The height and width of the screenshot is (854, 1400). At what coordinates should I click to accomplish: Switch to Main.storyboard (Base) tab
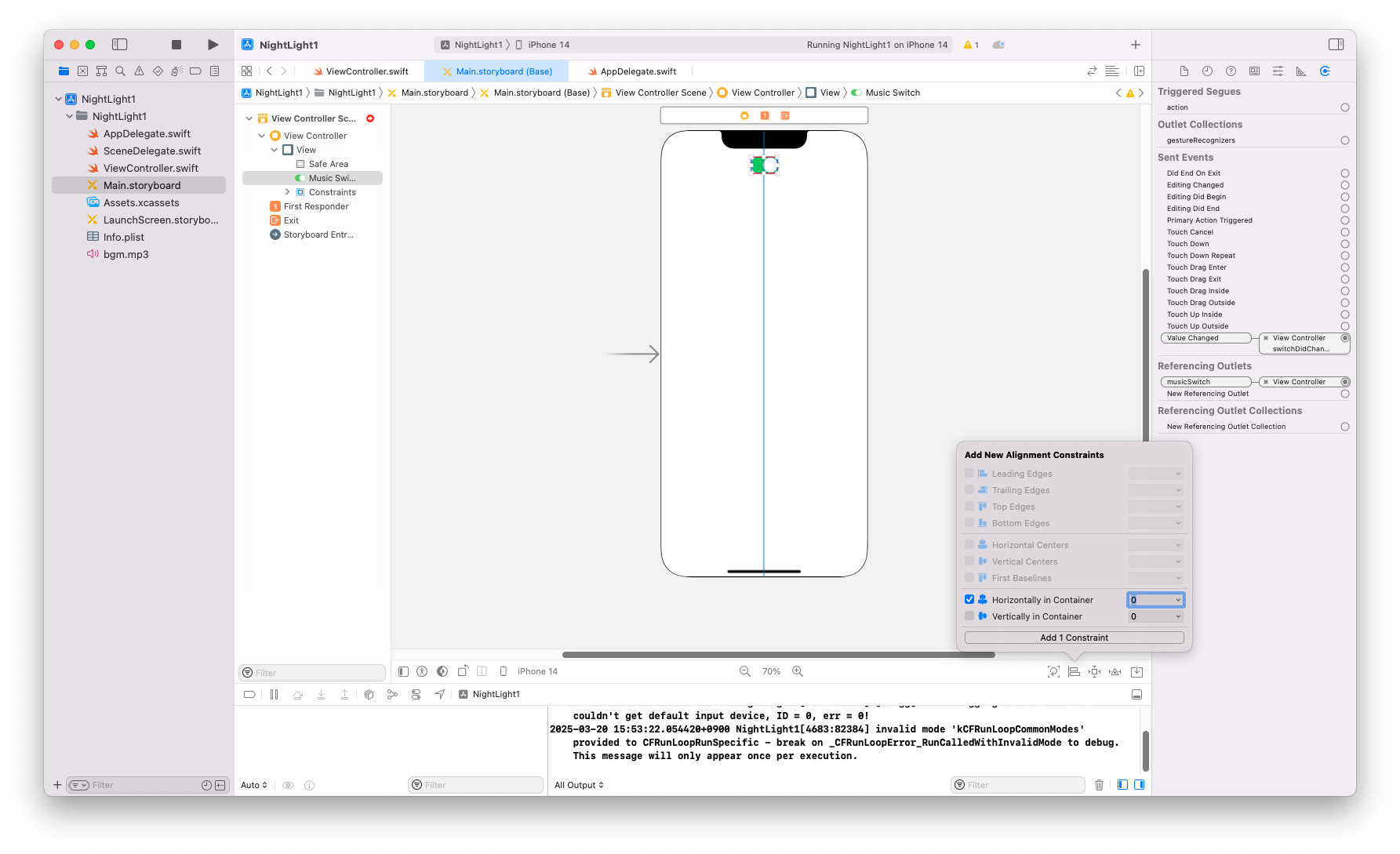pos(498,71)
